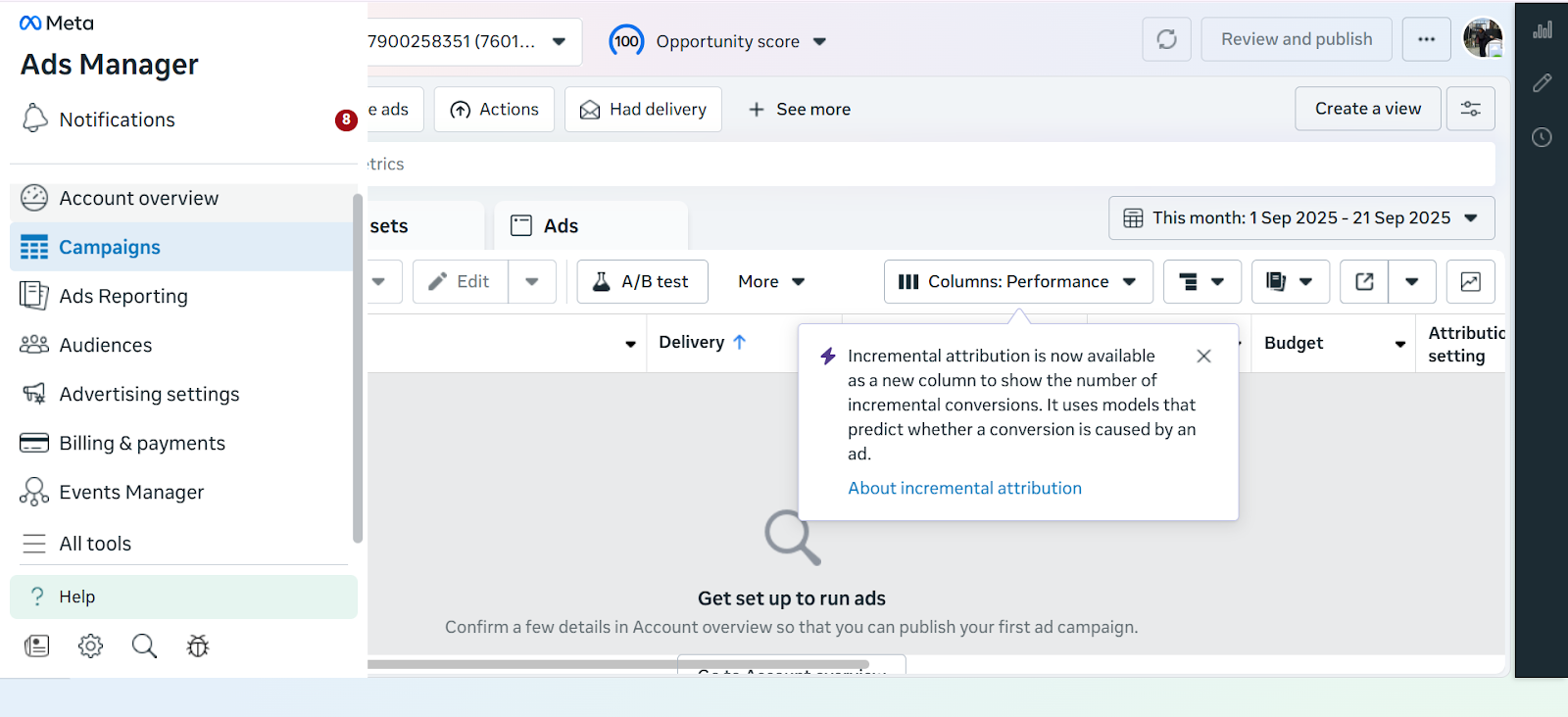Viewport: 1568px width, 717px height.
Task: Go to Audiences section
Action: coord(183,345)
